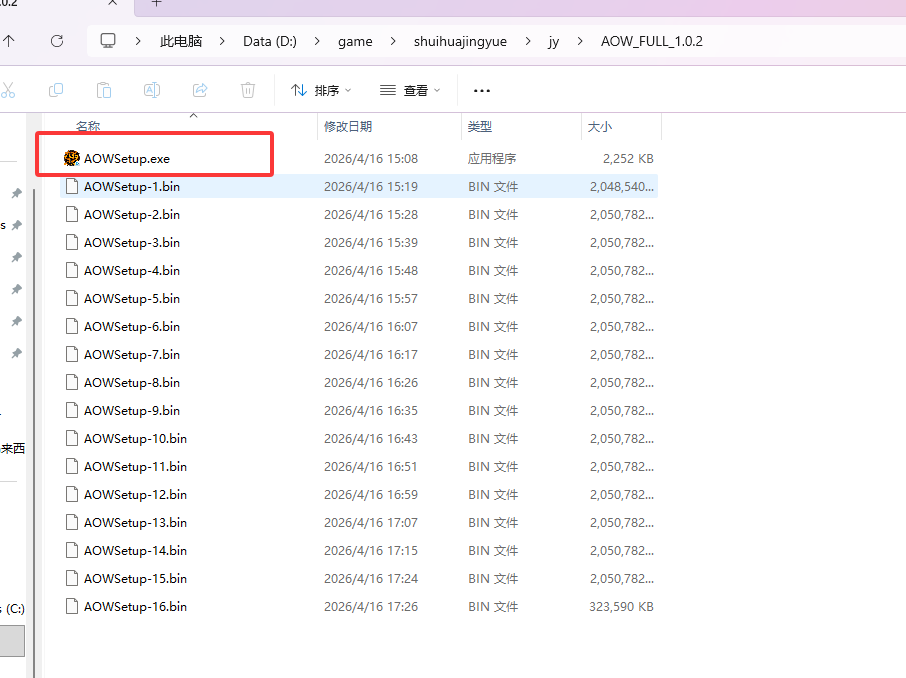906x678 pixels.
Task: Click the Copy icon
Action: tap(56, 90)
